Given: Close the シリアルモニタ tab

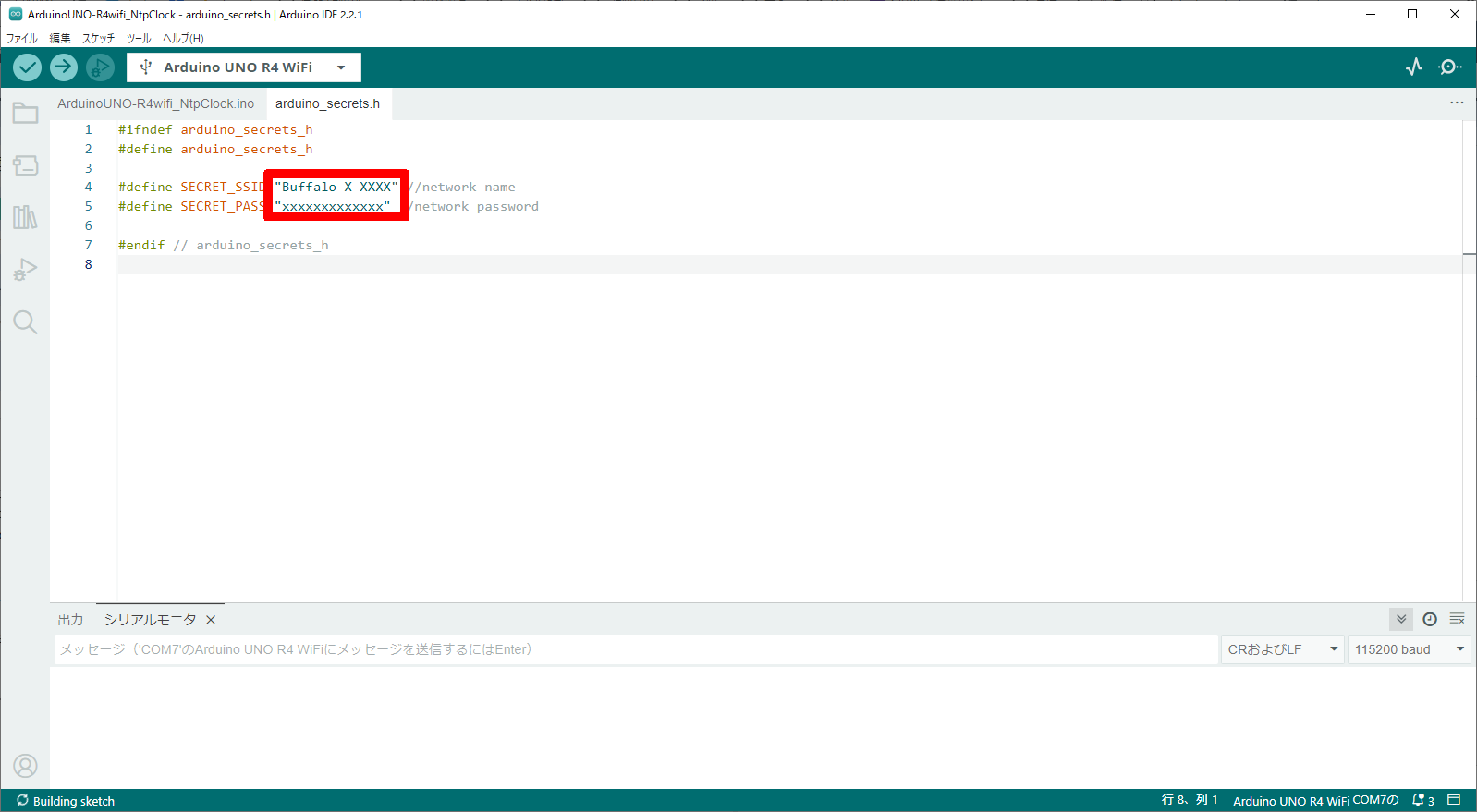Looking at the screenshot, I should tap(211, 620).
